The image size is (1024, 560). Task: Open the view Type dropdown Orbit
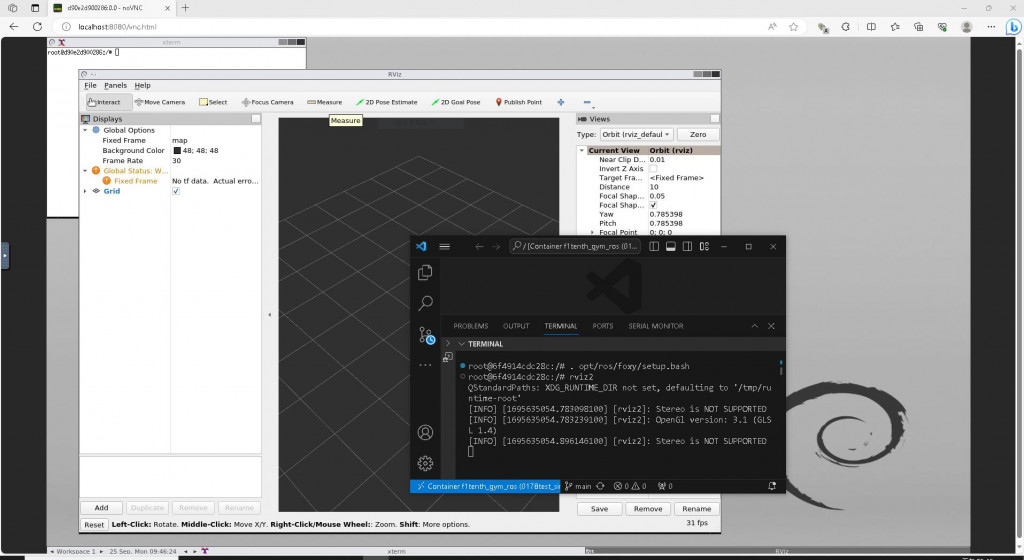(x=635, y=134)
